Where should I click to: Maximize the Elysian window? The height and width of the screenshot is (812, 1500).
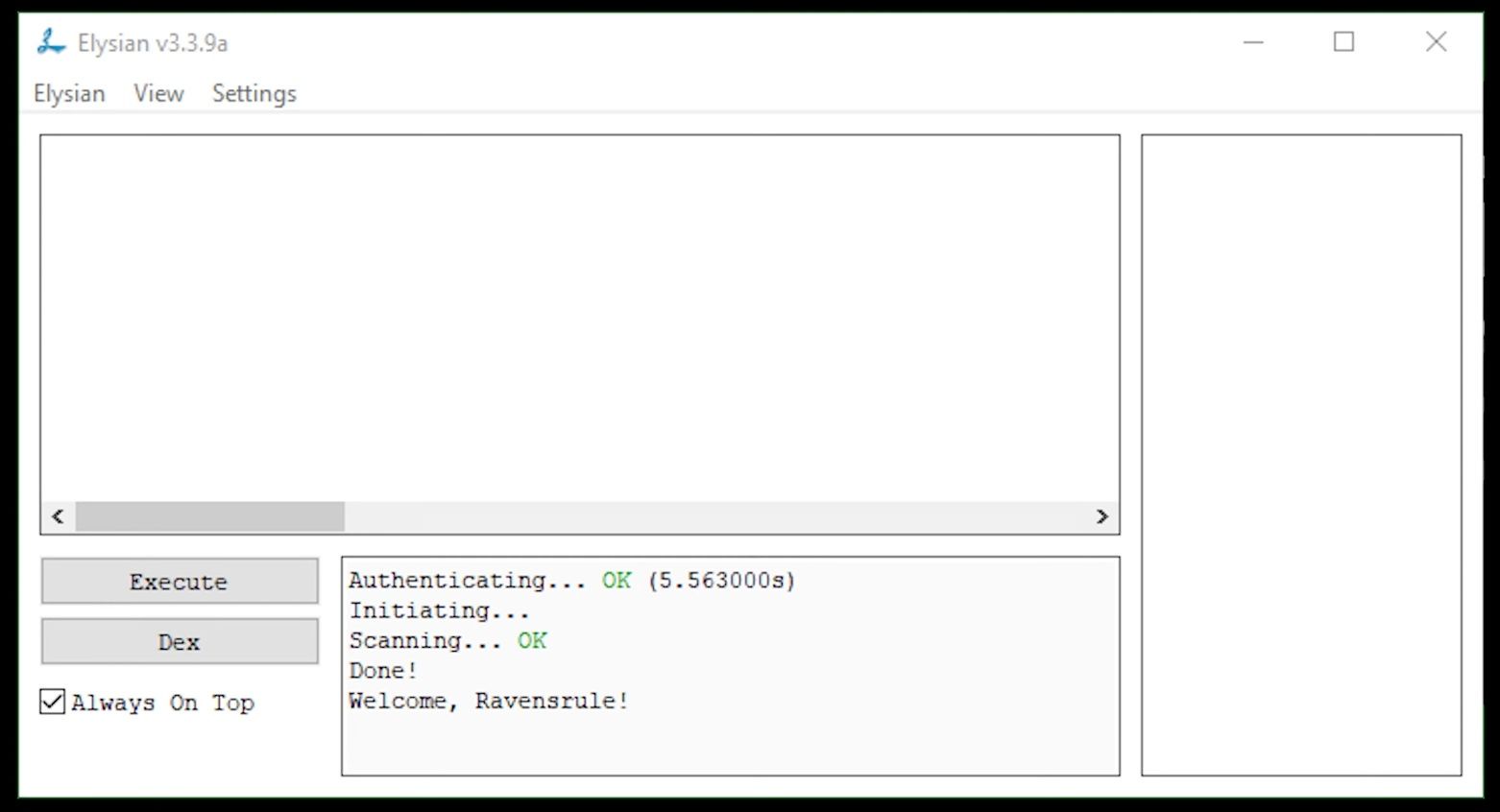pyautogui.click(x=1343, y=42)
